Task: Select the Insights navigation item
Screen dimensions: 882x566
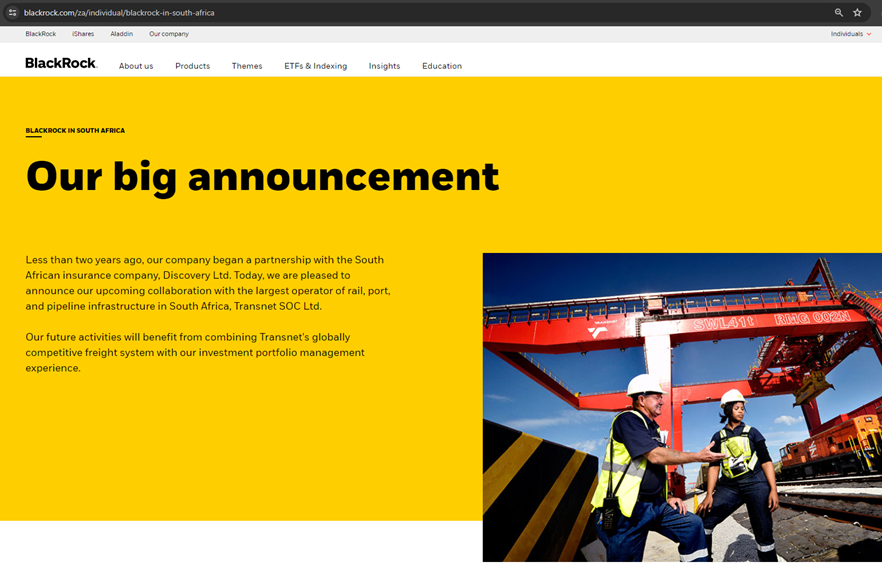Action: 384,66
